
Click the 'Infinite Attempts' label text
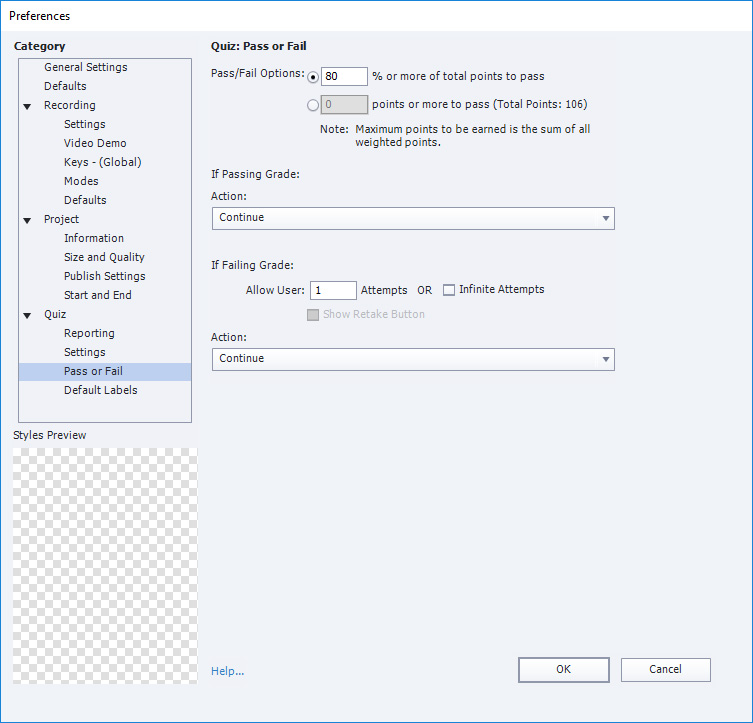point(502,289)
